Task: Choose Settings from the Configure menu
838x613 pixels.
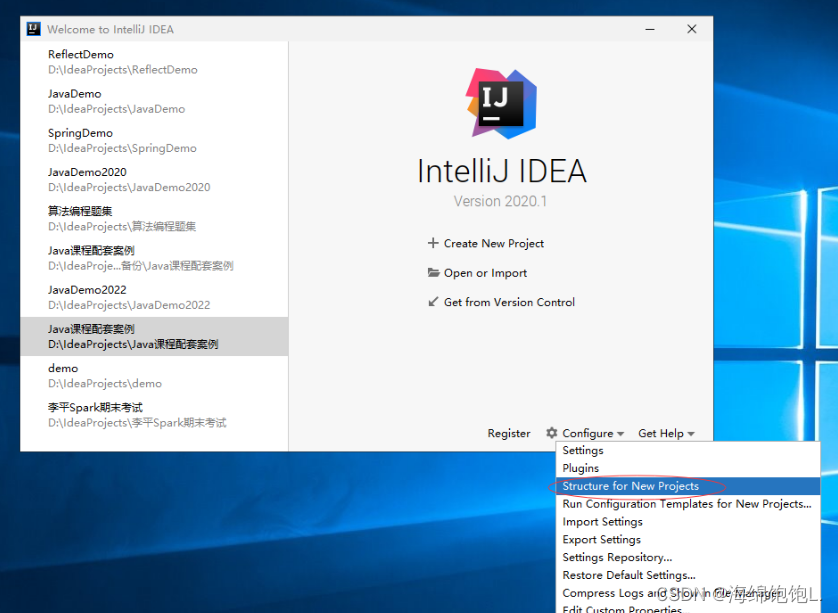Action: click(x=688, y=451)
